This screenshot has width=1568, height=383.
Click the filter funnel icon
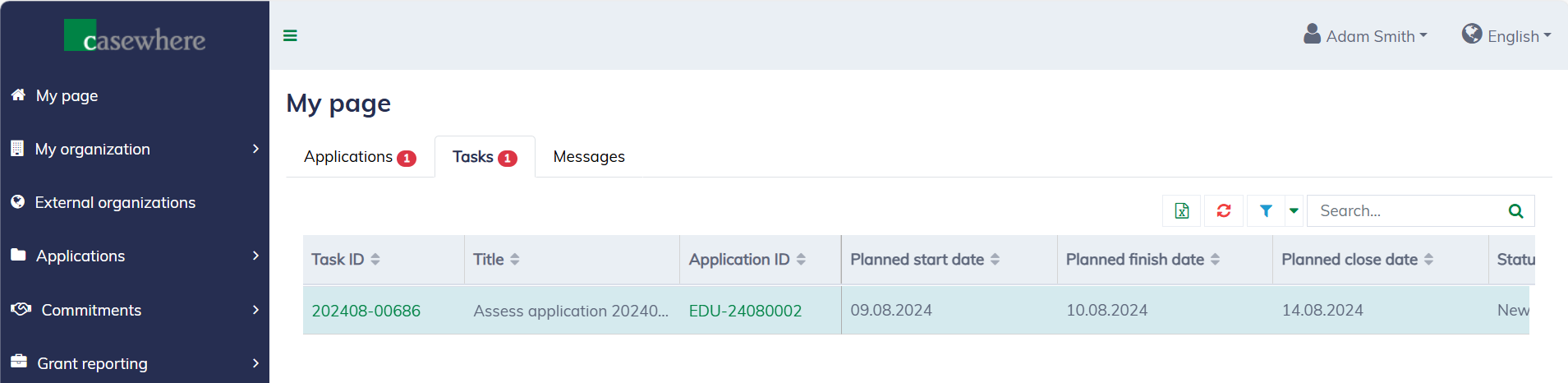(1266, 211)
